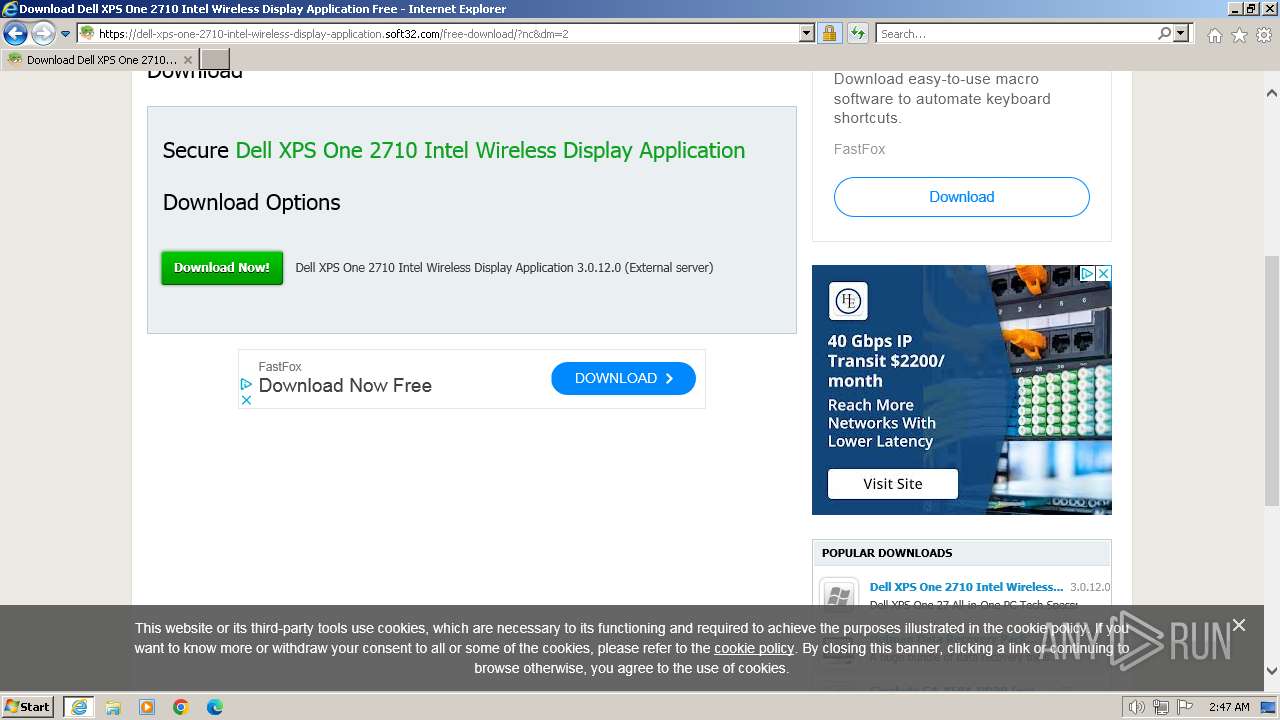Click the volume speaker tray icon
This screenshot has width=1280, height=720.
tap(1136, 707)
